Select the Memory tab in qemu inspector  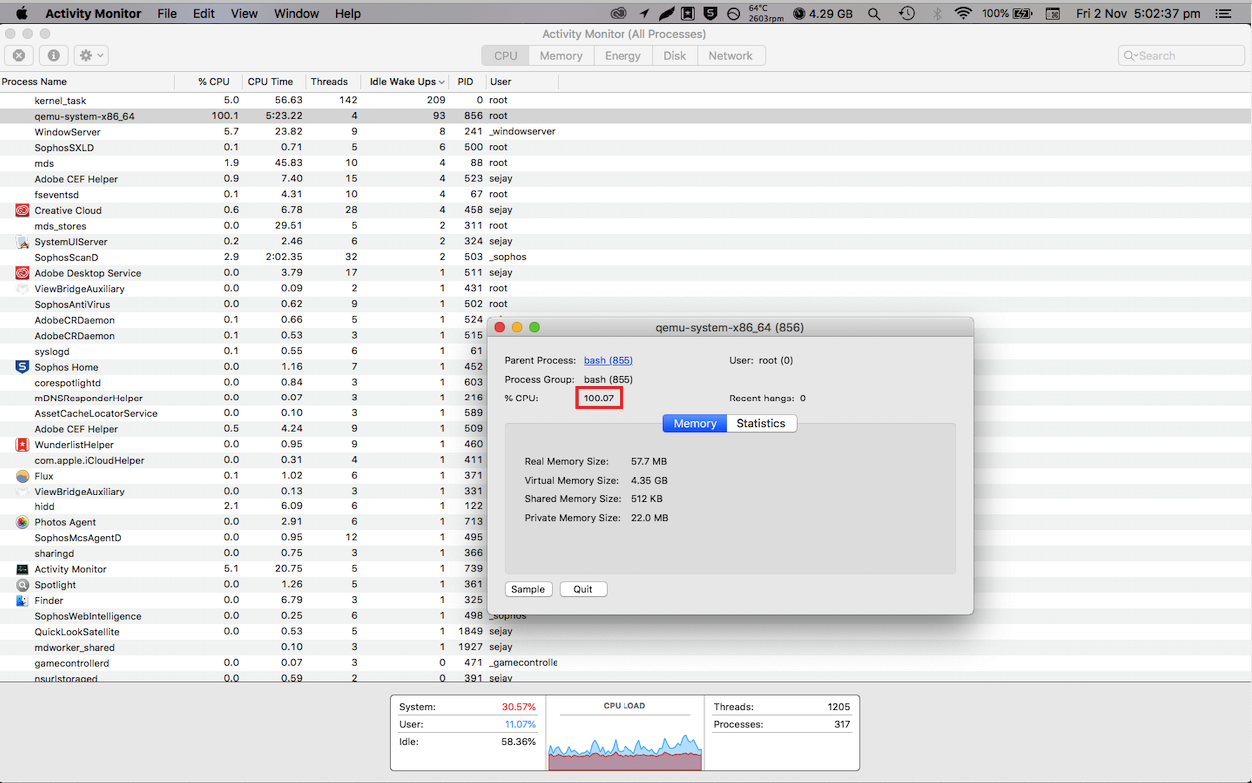click(695, 423)
